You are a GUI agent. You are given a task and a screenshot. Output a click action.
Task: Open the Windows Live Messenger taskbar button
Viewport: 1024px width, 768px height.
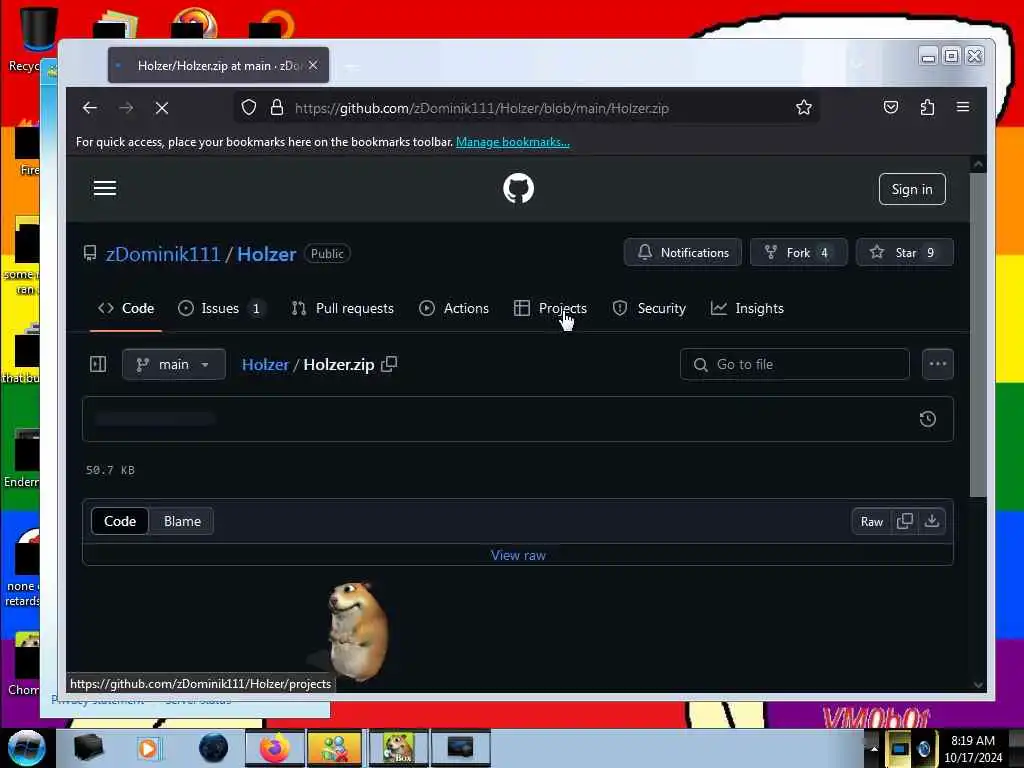point(334,748)
